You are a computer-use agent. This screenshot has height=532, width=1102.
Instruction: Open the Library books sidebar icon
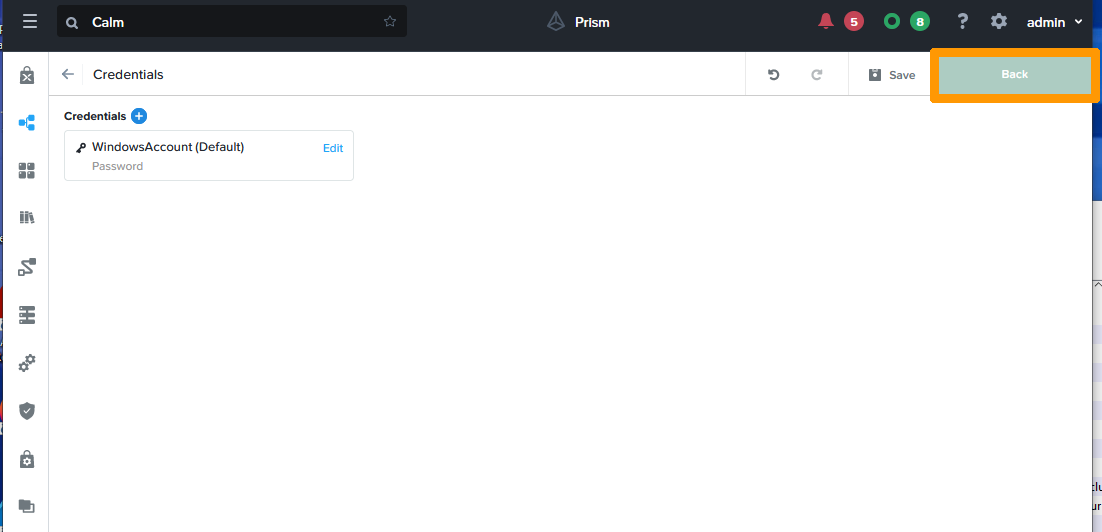pyautogui.click(x=27, y=218)
